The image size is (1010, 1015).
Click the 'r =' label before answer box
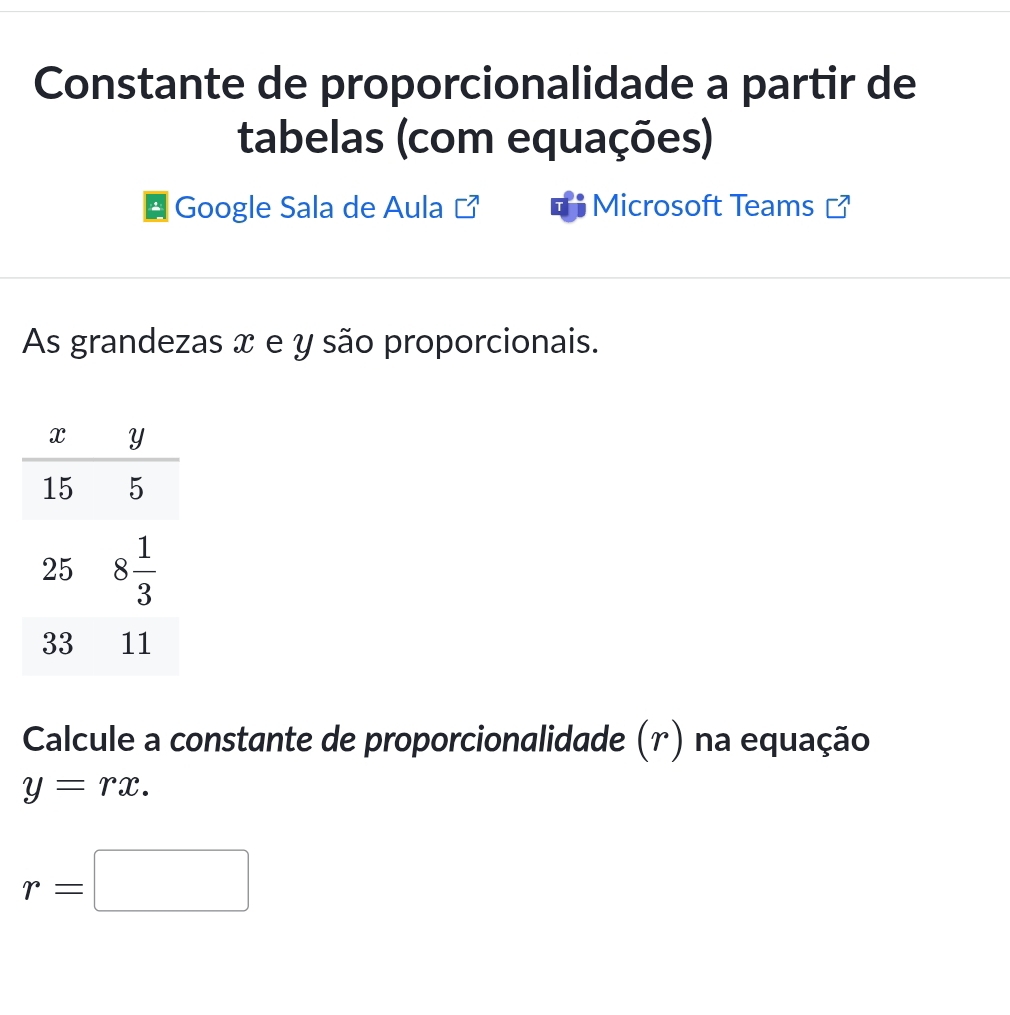pos(54,882)
